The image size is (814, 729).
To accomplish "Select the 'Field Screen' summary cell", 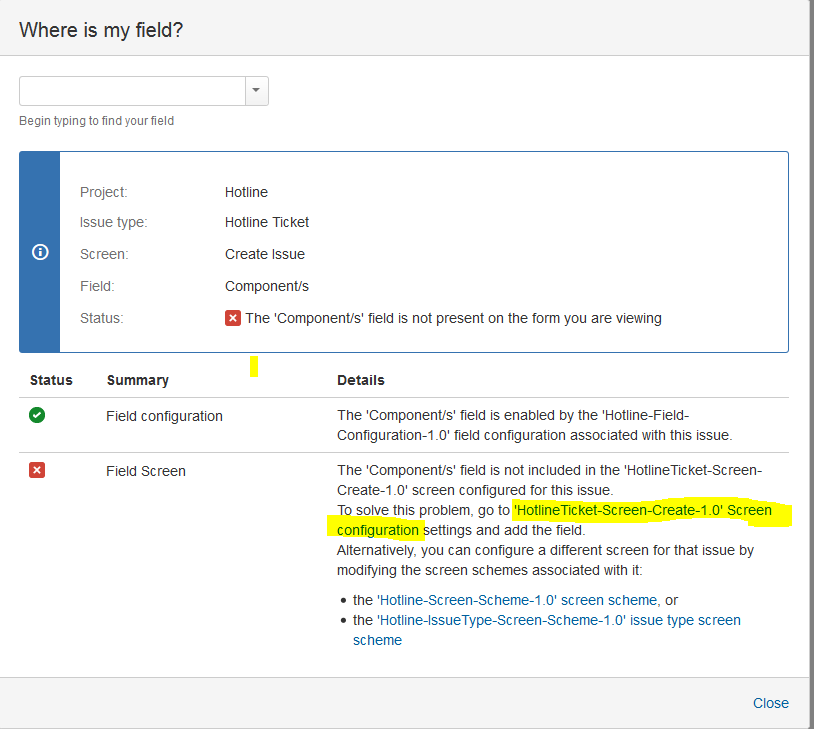I will pyautogui.click(x=146, y=471).
